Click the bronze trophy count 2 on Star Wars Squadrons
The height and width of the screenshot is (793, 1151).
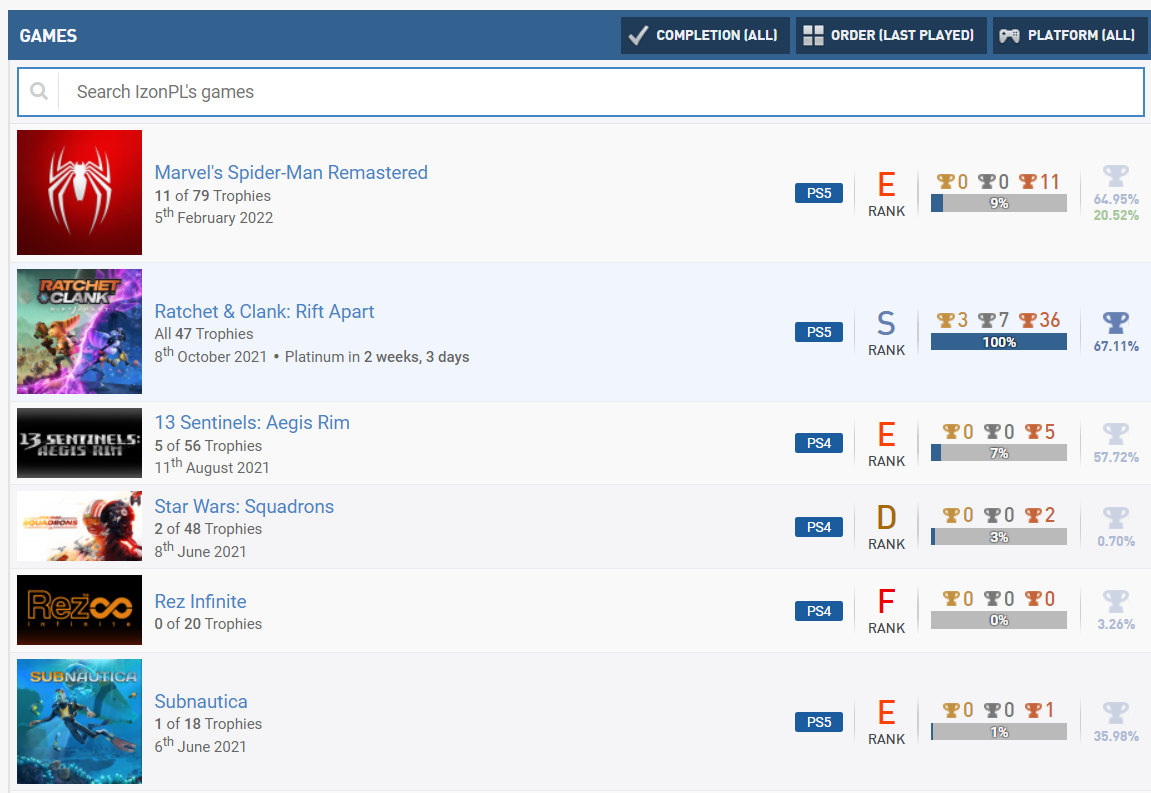coord(1040,515)
